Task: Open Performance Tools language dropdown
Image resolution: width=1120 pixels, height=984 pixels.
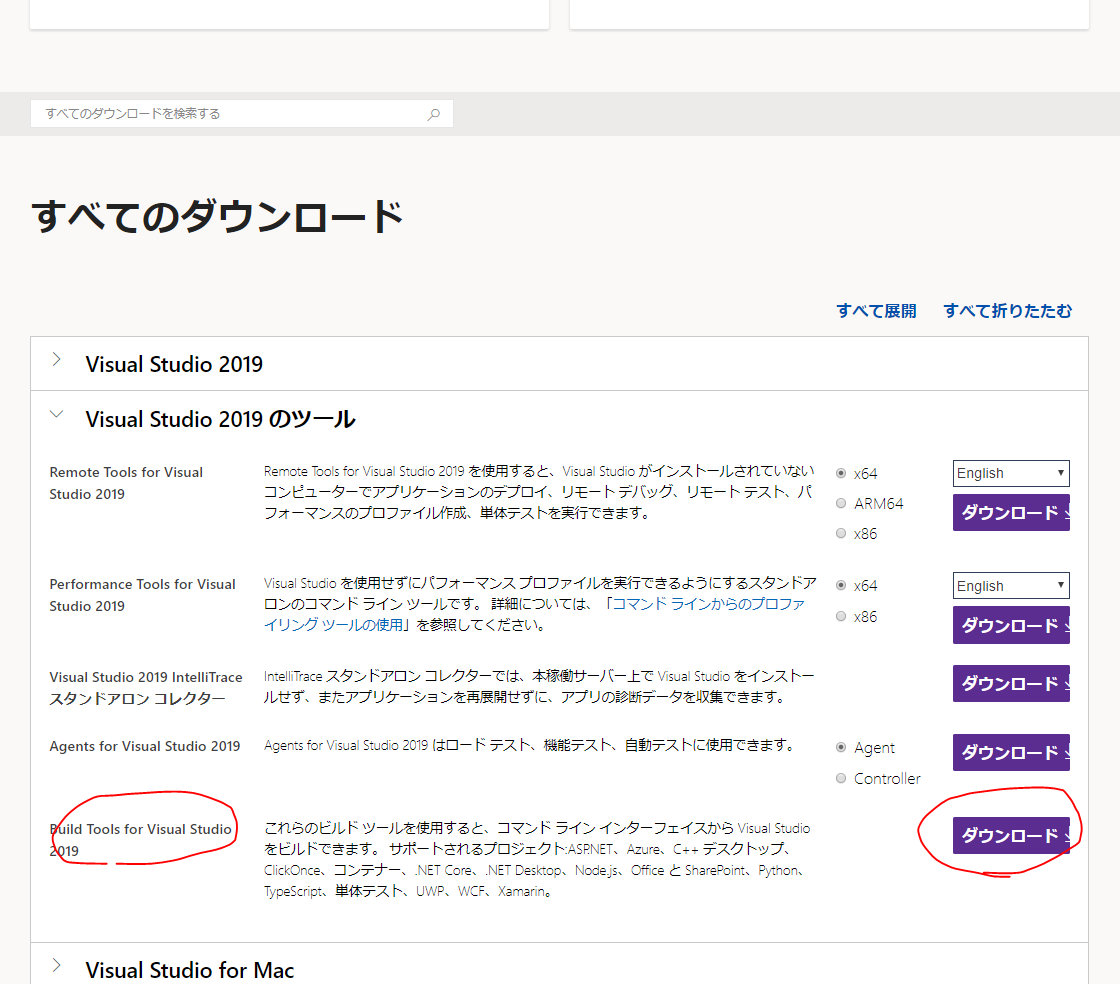Action: [1011, 586]
